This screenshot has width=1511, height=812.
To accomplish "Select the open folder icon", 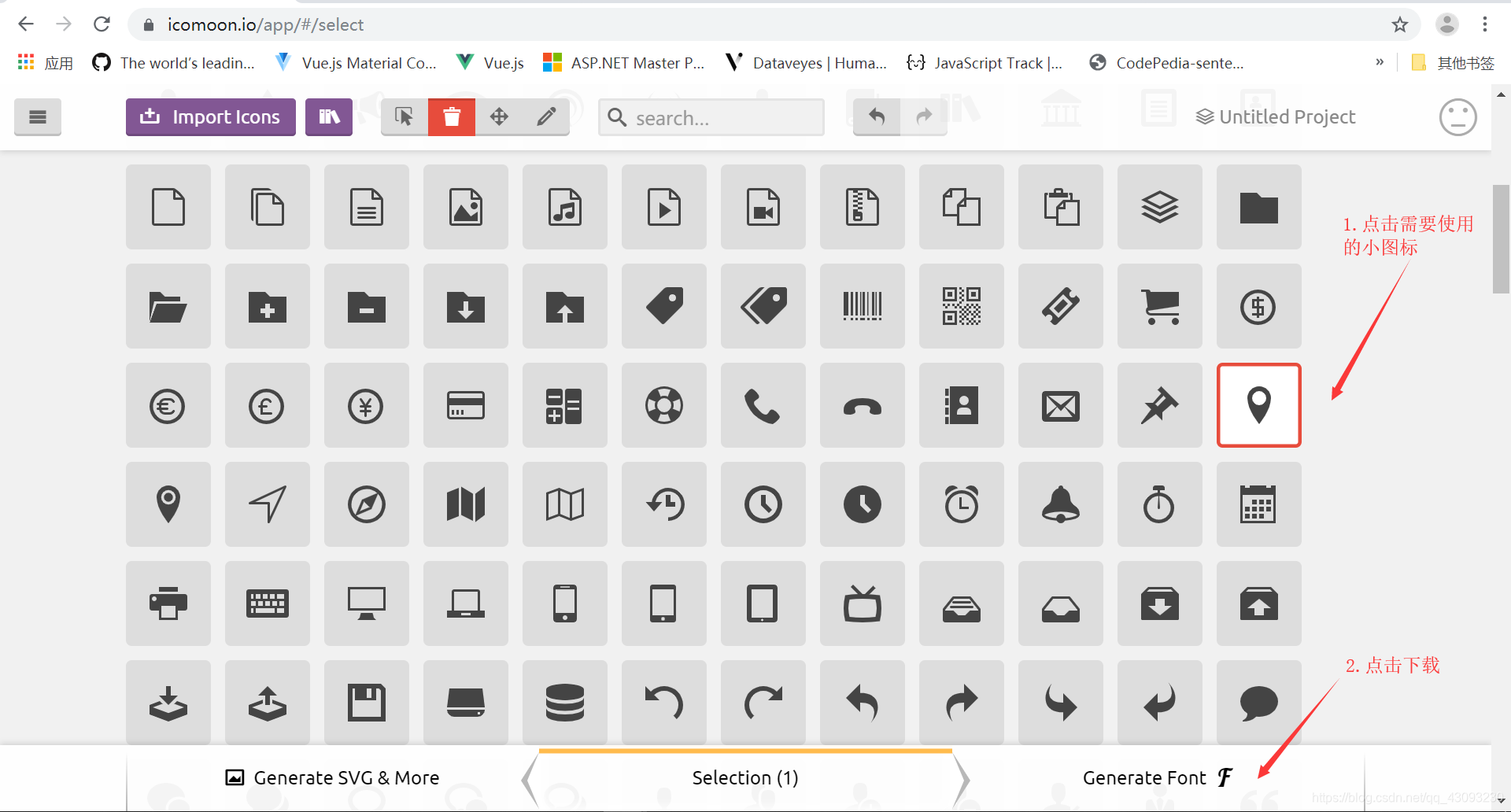I will coord(168,306).
